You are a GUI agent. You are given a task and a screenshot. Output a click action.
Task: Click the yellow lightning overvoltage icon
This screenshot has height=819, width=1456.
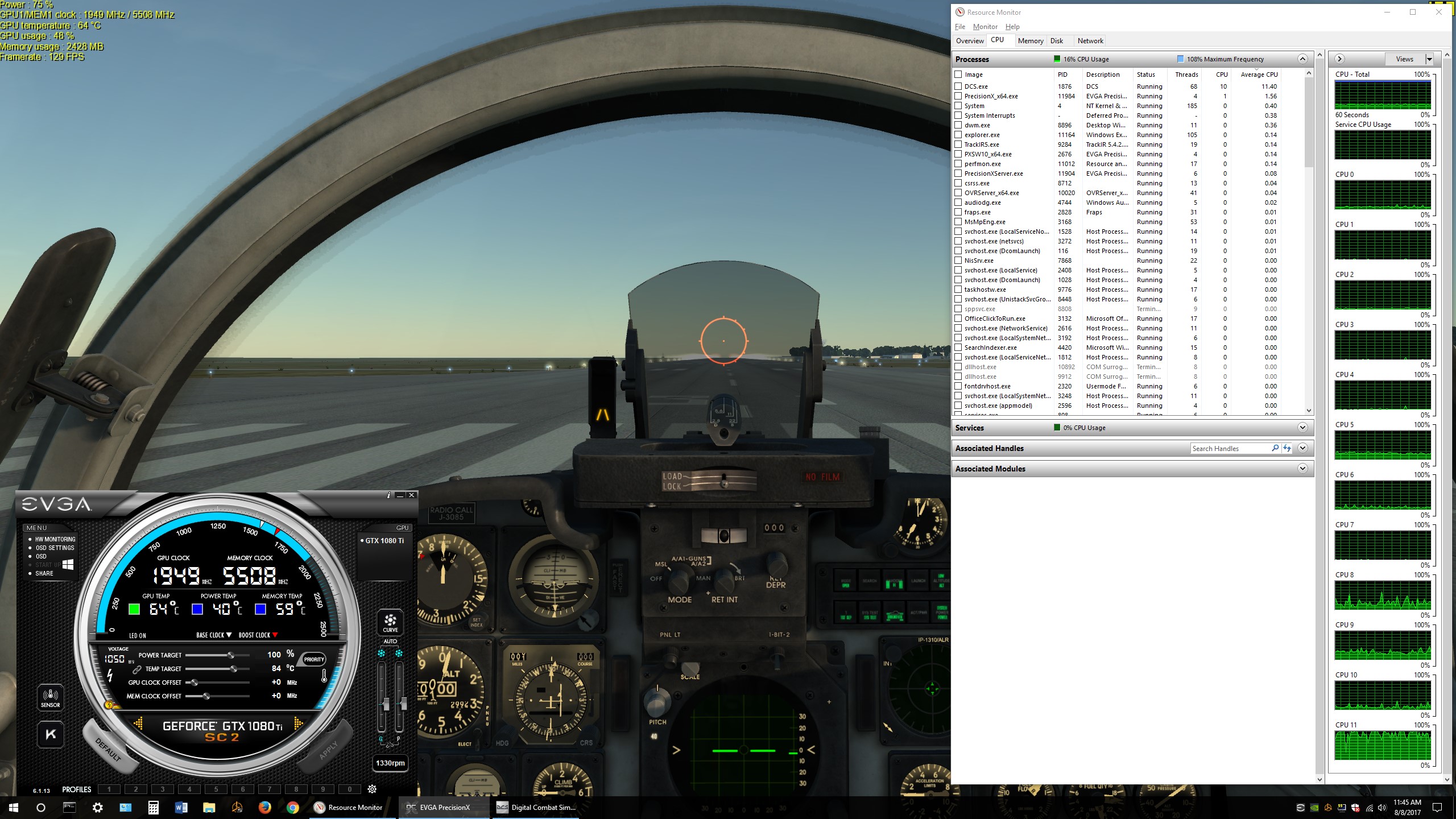(x=109, y=705)
